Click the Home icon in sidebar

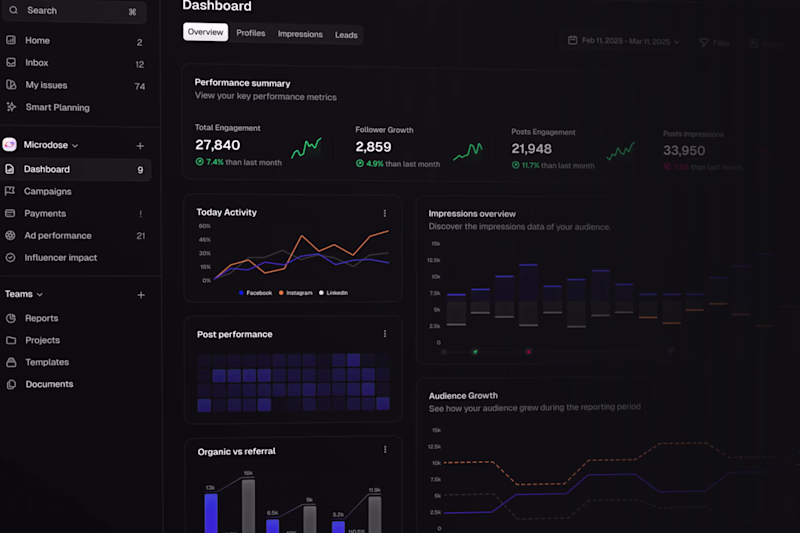[x=11, y=40]
